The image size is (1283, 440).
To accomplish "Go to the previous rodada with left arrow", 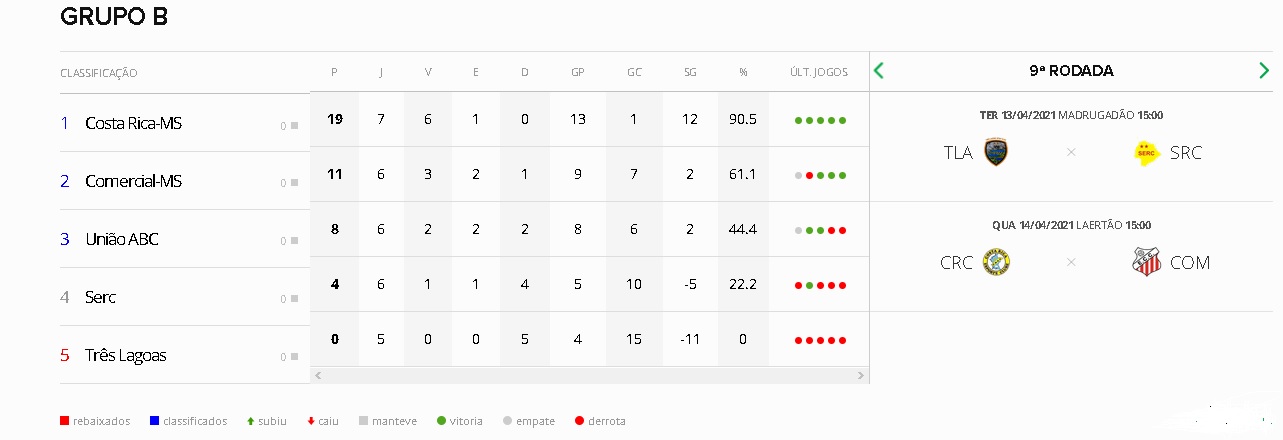I will (879, 71).
